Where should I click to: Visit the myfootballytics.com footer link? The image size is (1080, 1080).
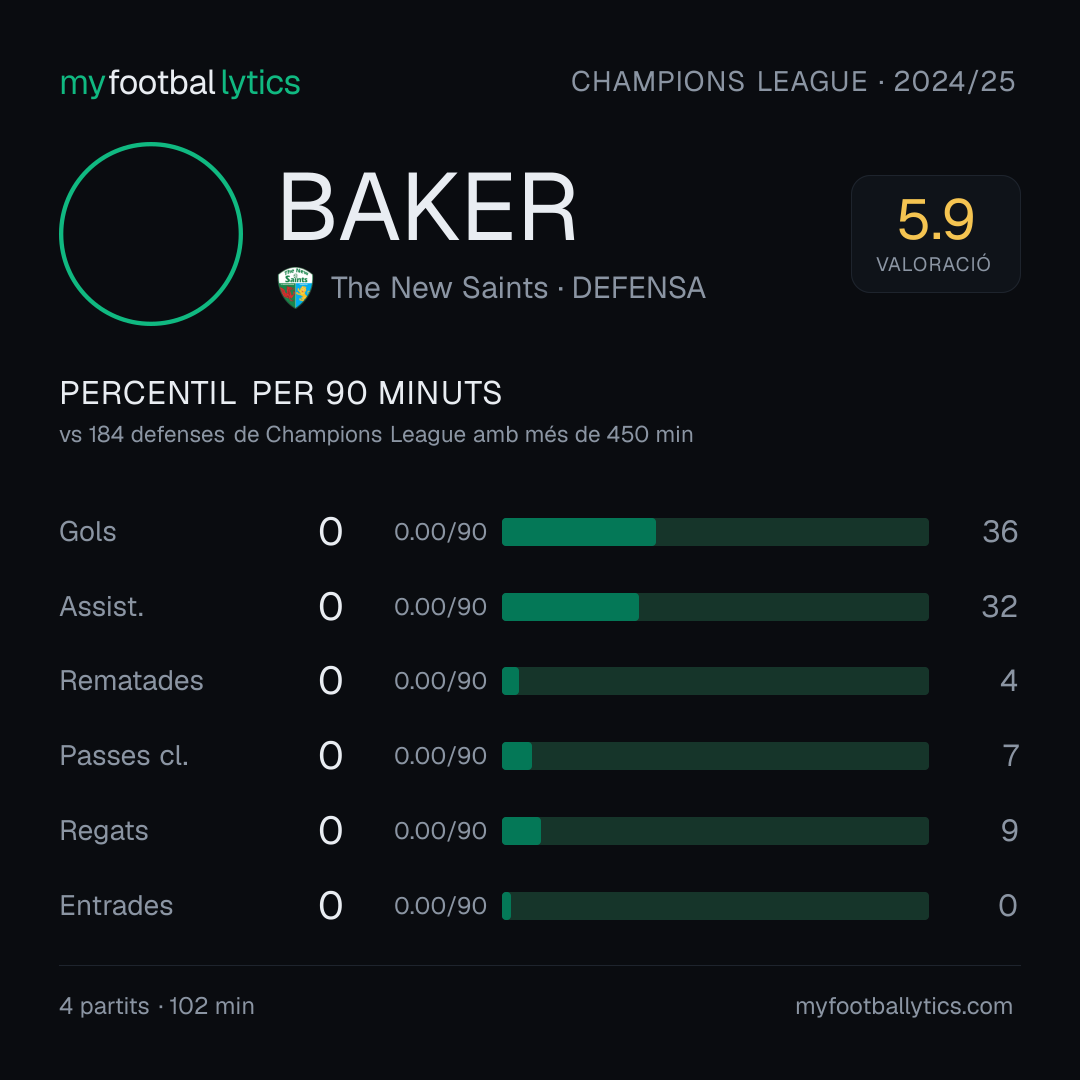click(904, 1006)
